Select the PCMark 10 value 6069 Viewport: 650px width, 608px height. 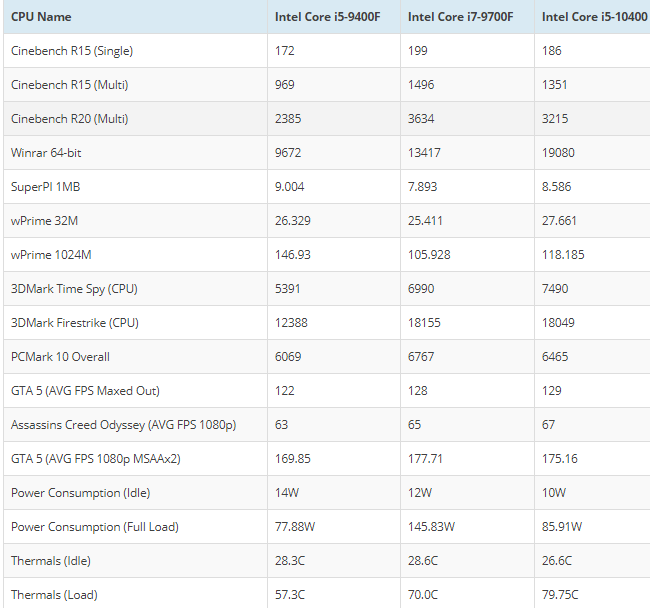click(288, 357)
